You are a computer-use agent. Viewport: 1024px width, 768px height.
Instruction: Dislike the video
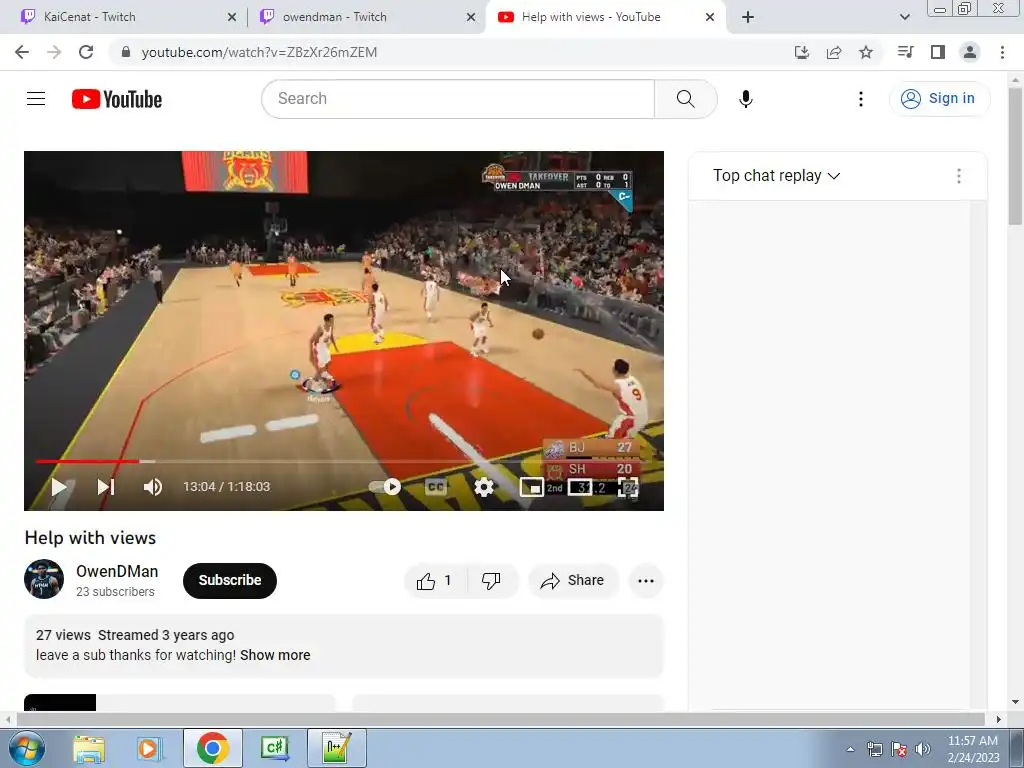coord(492,581)
